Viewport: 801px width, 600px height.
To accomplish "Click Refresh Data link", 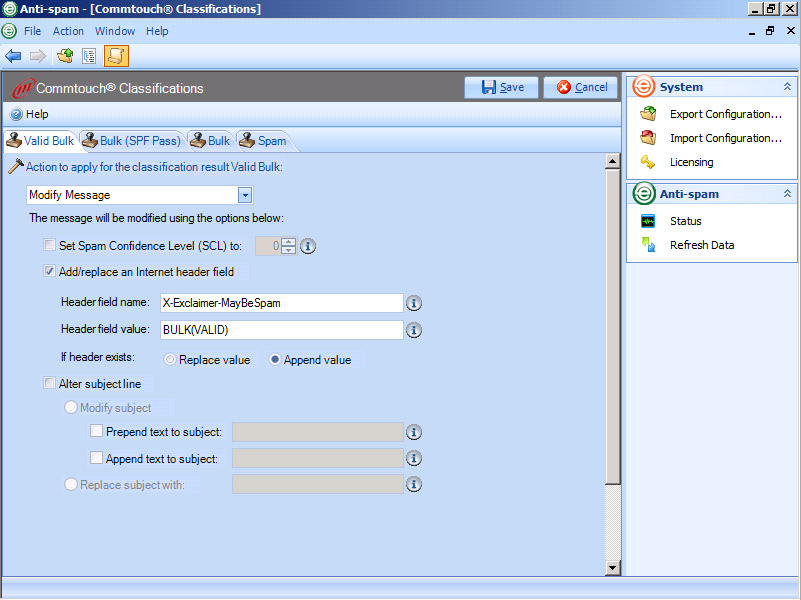I will [x=702, y=245].
